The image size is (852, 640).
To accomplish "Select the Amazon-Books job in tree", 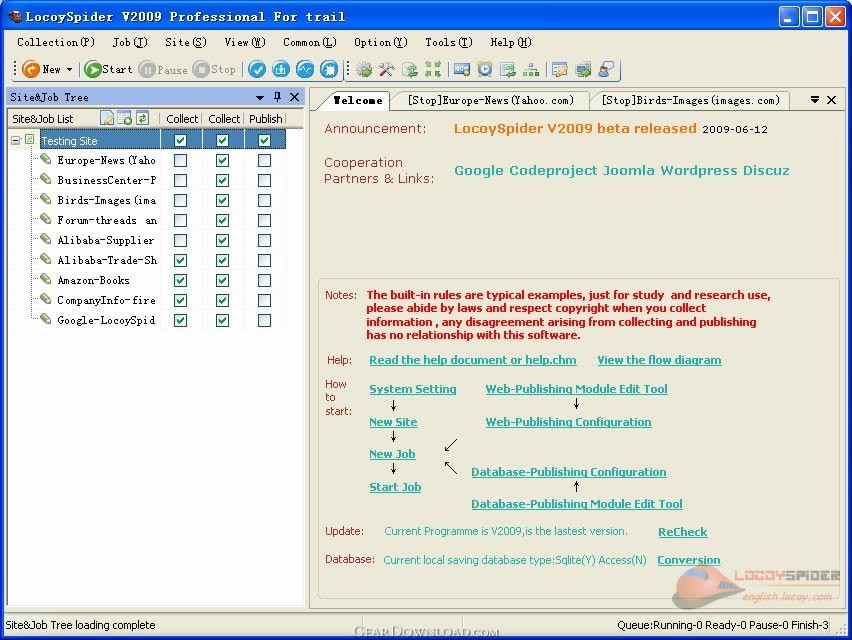I will point(93,280).
